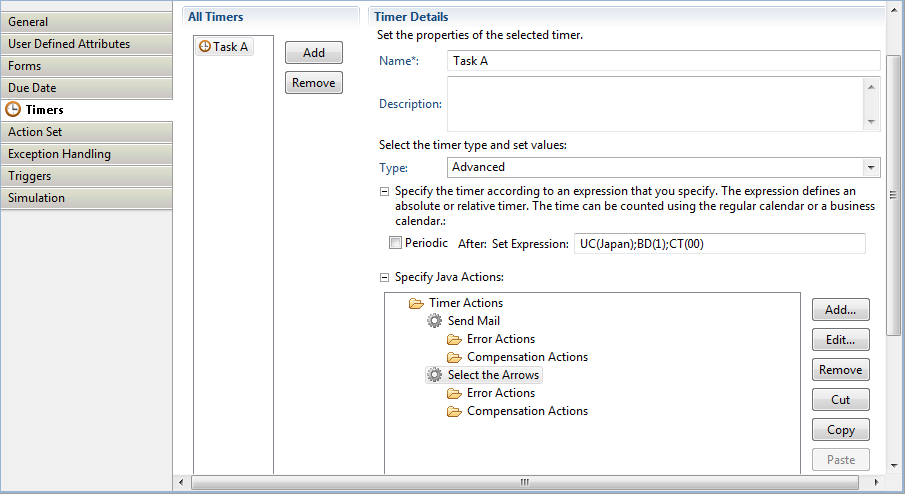The height and width of the screenshot is (494, 905).
Task: Click the Select the Arrows gear icon
Action: point(434,375)
